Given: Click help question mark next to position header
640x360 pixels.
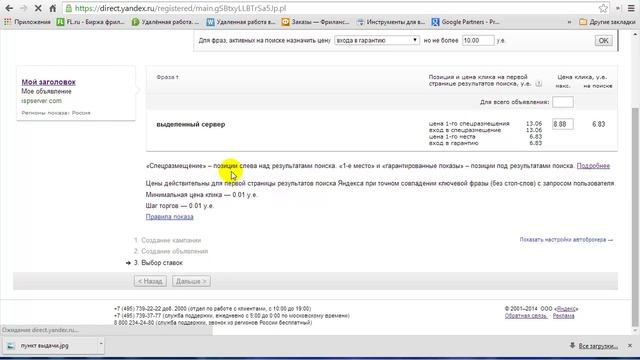Looking at the screenshot, I should click(539, 84).
